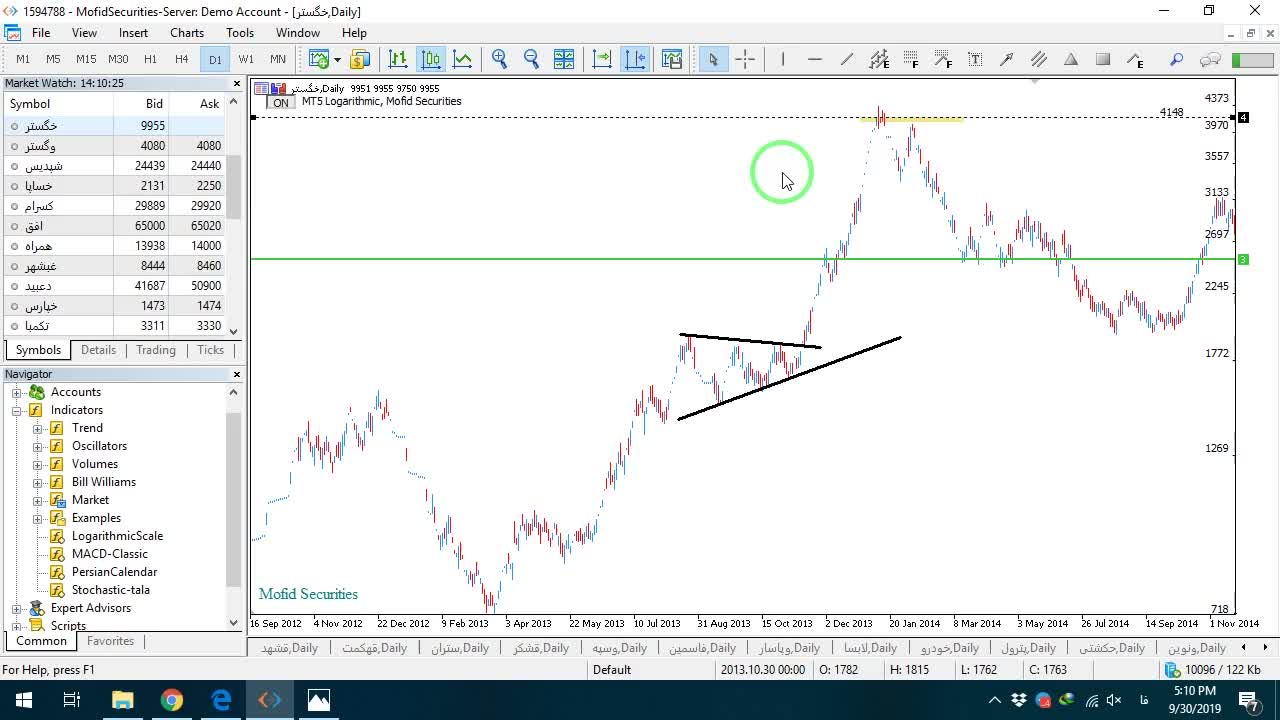
Task: Expand the Expert Advisors node
Action: click(x=17, y=608)
